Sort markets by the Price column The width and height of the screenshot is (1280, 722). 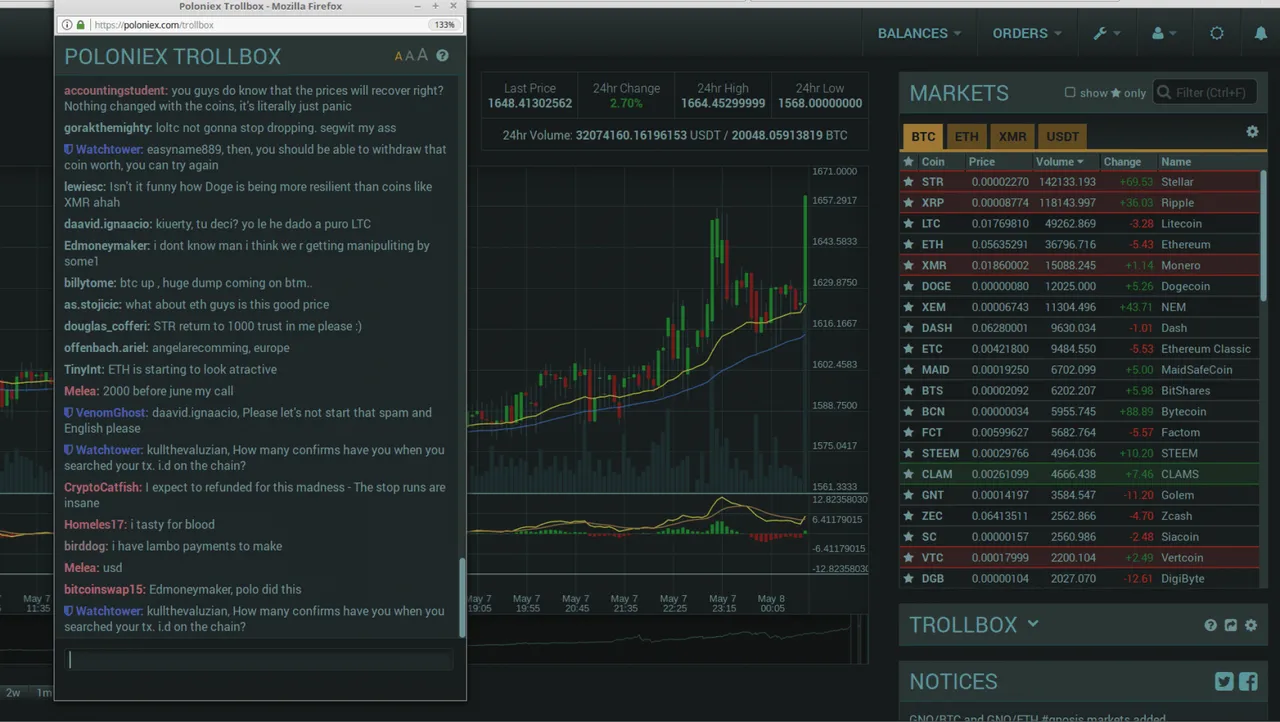pos(982,161)
